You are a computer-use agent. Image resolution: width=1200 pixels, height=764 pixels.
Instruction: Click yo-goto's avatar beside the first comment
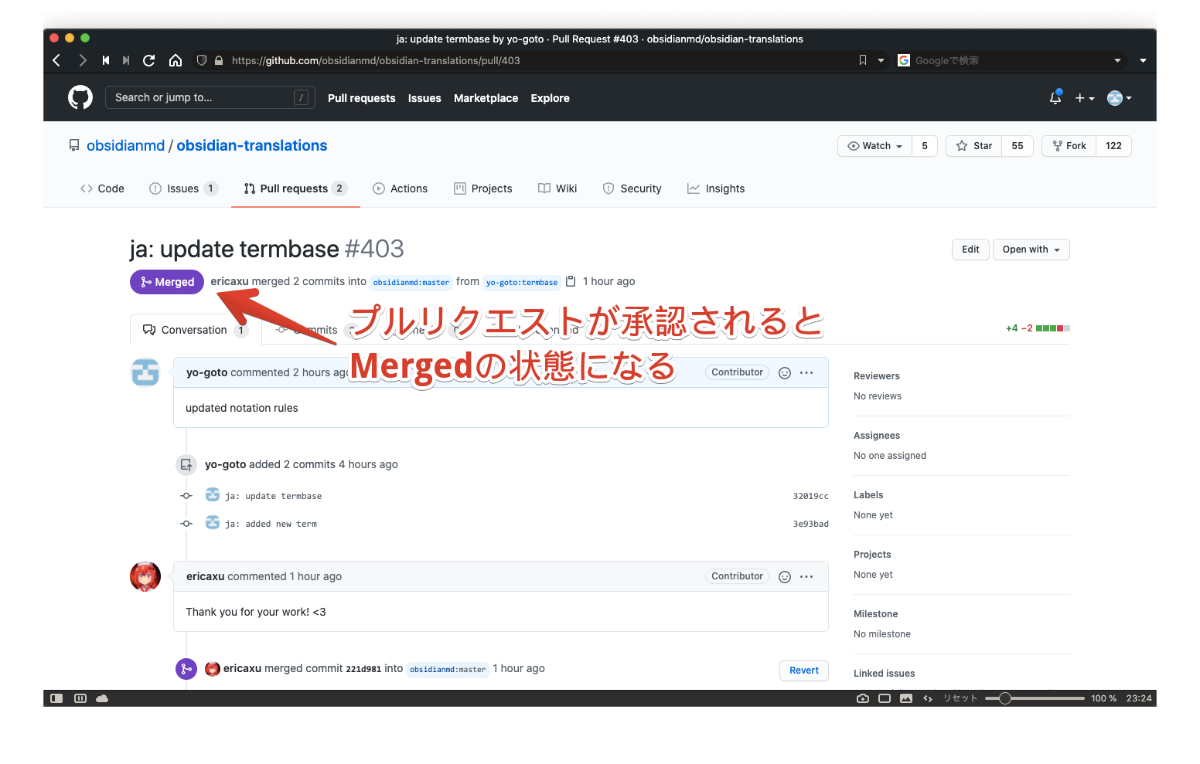pos(145,372)
